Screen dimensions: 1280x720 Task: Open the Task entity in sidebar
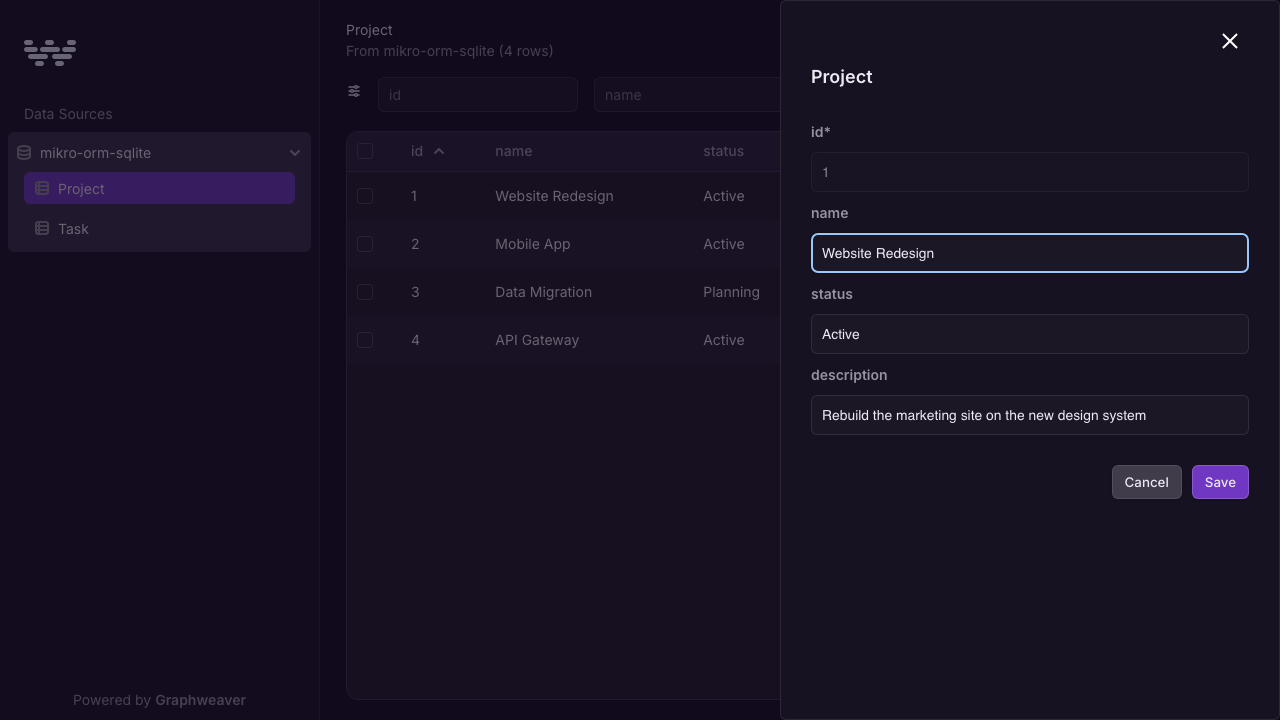[x=159, y=228]
